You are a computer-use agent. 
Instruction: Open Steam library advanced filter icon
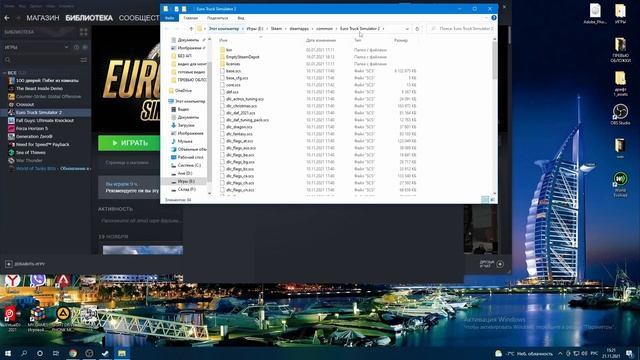click(x=84, y=60)
